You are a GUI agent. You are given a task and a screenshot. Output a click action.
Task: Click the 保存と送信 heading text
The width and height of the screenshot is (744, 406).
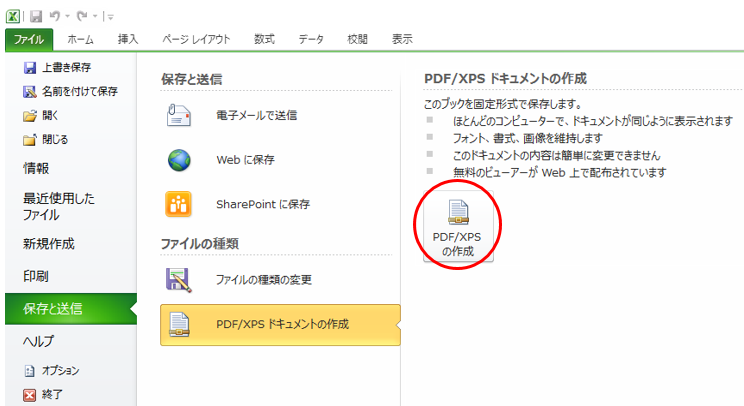(192, 79)
